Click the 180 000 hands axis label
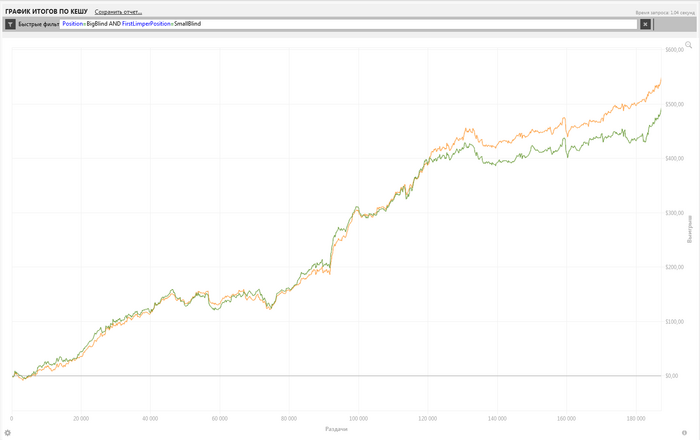 [636, 419]
